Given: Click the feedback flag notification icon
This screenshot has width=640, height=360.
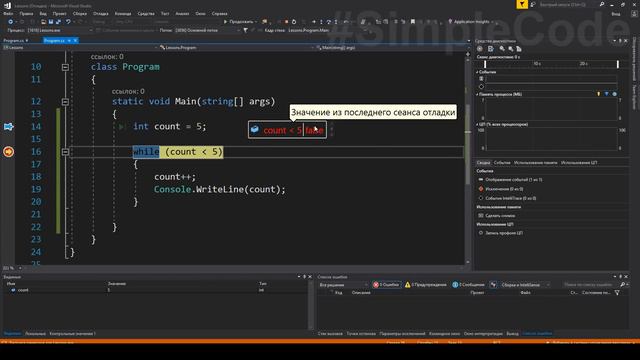Looking at the screenshot, I should (522, 4).
